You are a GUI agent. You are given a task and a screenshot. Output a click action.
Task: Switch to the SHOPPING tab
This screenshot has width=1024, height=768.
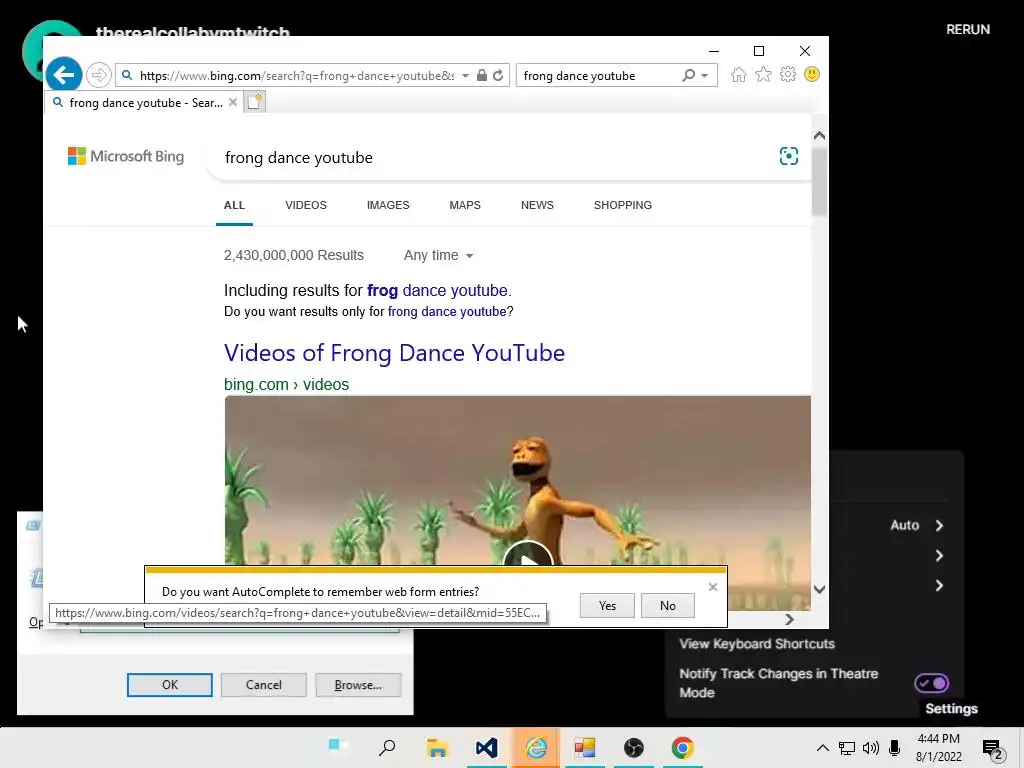622,205
